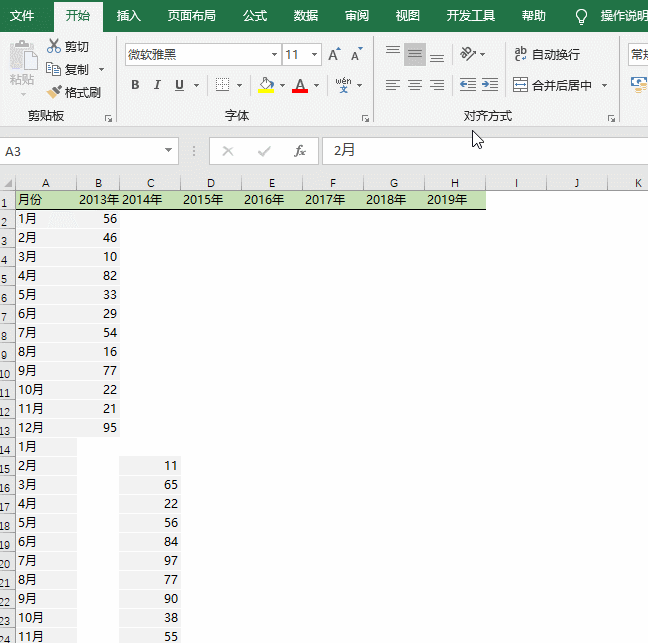This screenshot has height=643, width=648.
Task: Open the Formulas (公式) tab
Action: coord(254,15)
